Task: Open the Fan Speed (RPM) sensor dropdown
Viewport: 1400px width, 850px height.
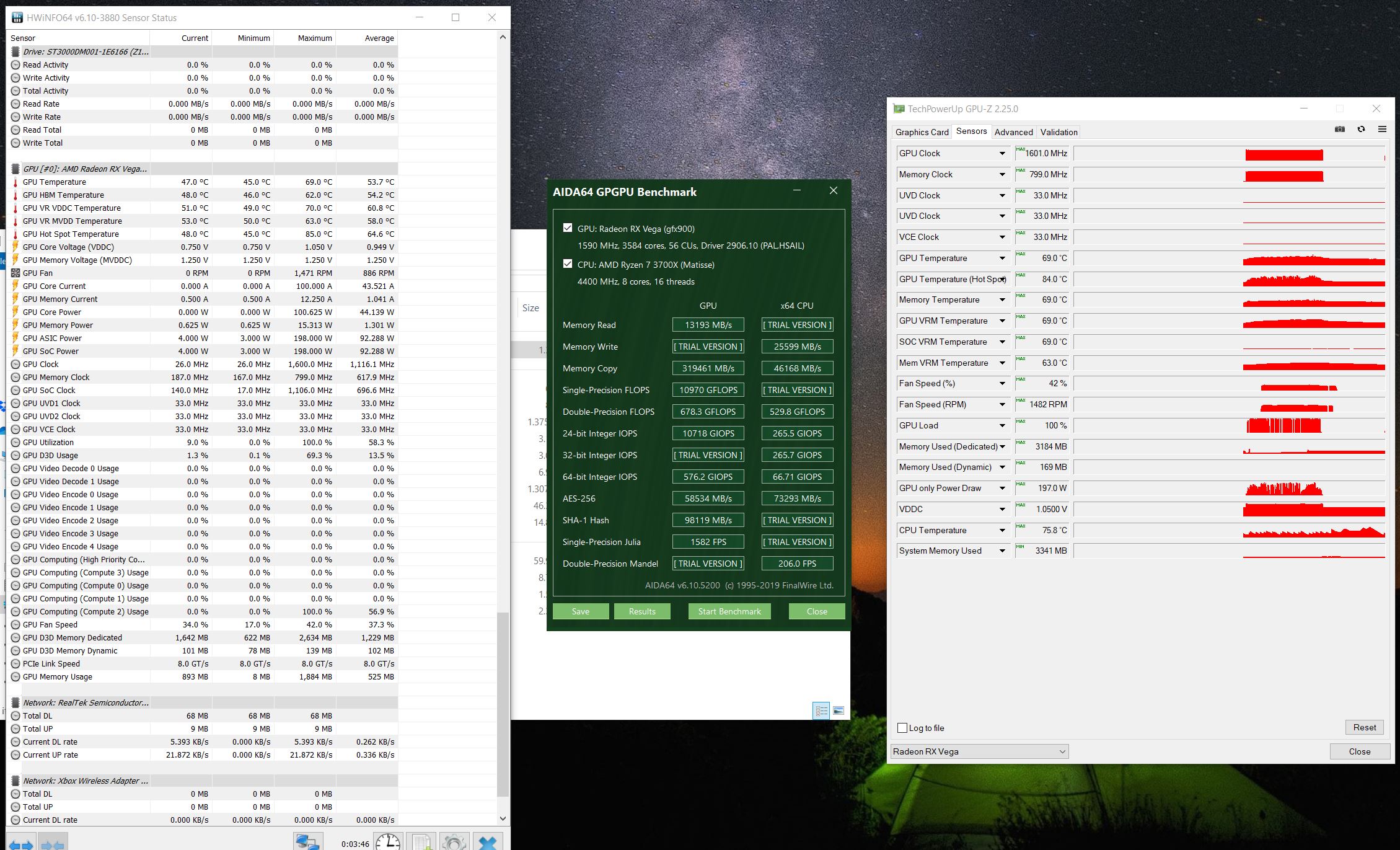Action: tap(1002, 405)
